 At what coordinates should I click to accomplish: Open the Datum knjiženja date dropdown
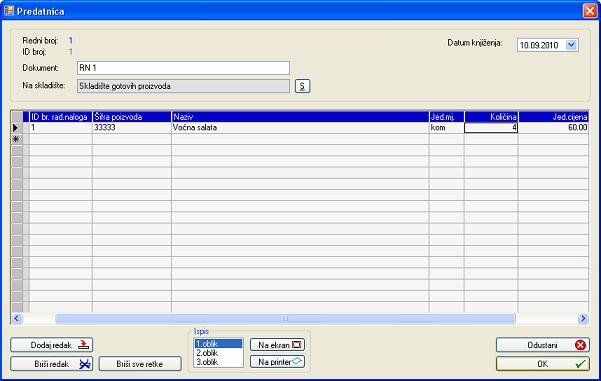(x=571, y=45)
